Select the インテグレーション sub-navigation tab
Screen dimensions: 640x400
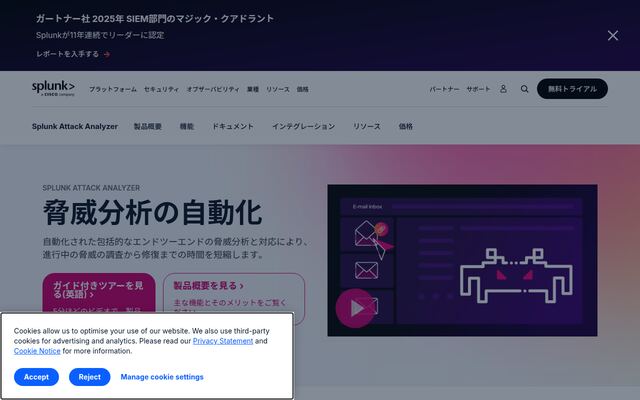pyautogui.click(x=303, y=127)
